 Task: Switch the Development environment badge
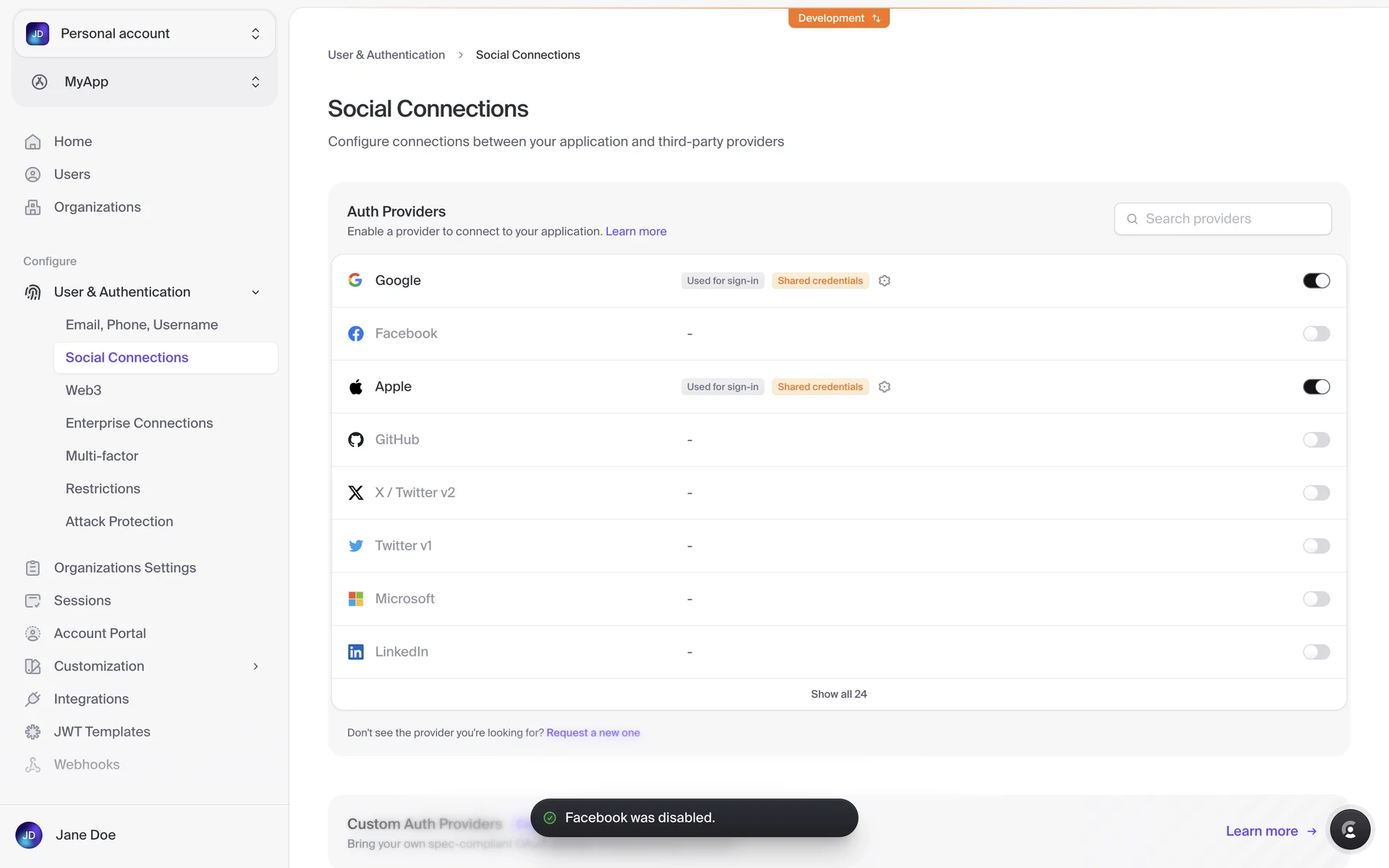point(838,18)
